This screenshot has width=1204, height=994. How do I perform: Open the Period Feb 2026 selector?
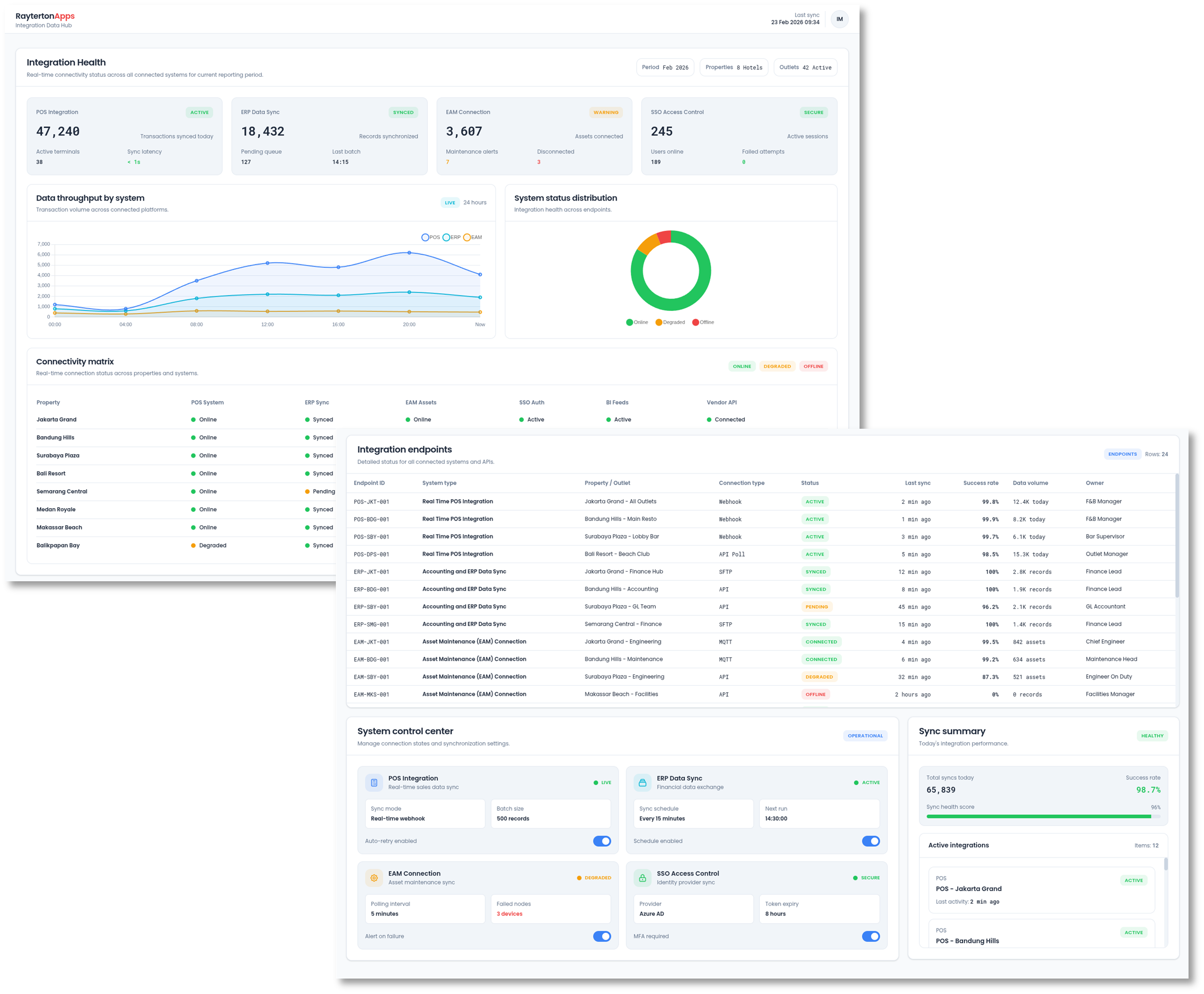(665, 67)
